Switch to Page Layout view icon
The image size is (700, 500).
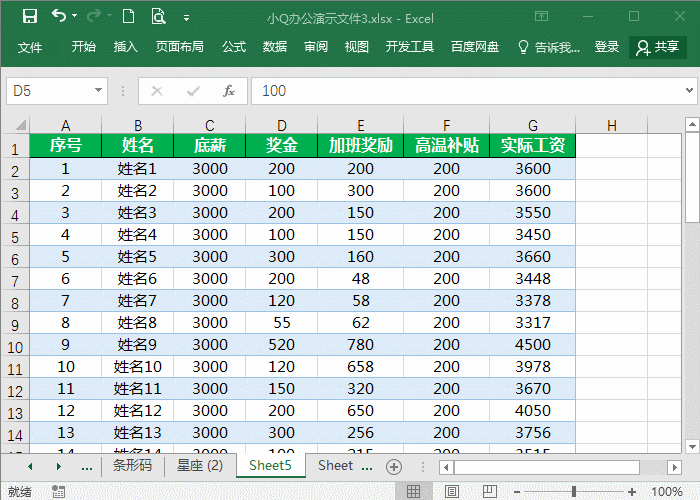(x=451, y=492)
